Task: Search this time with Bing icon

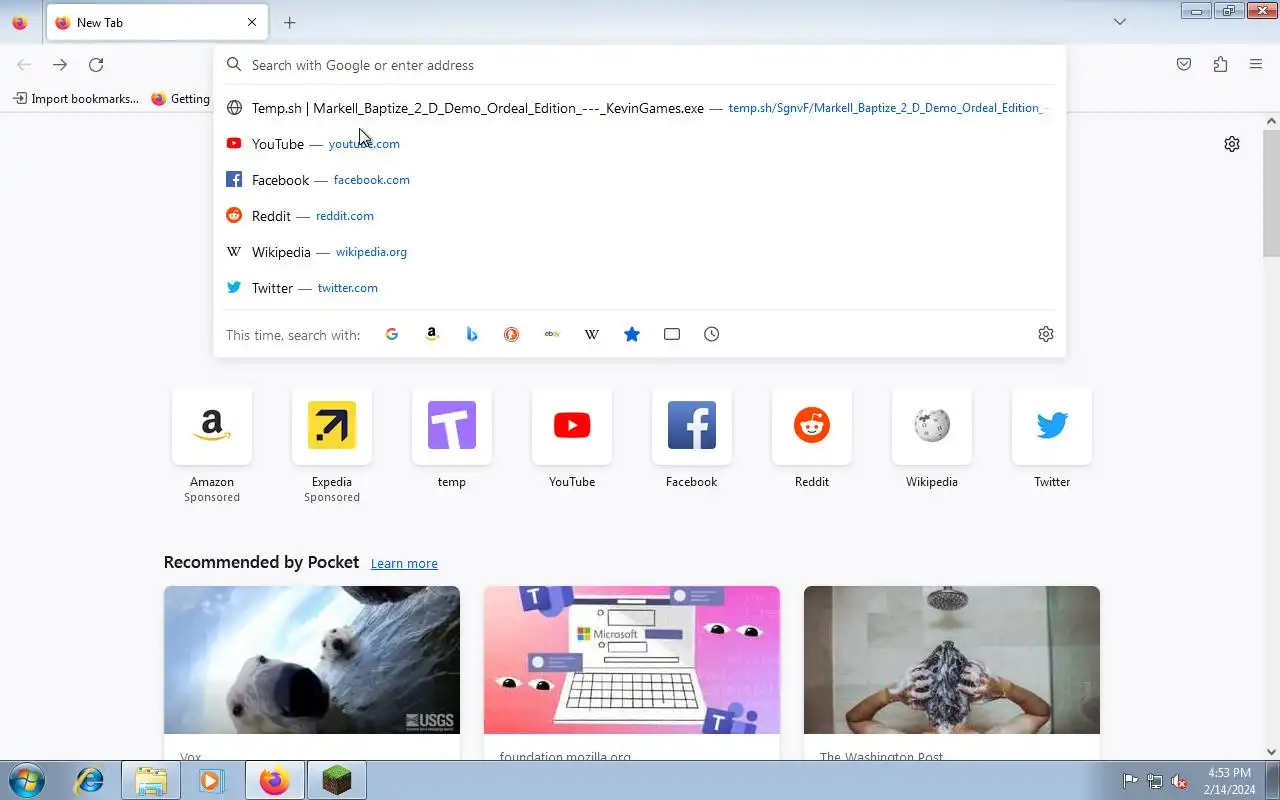Action: click(472, 334)
